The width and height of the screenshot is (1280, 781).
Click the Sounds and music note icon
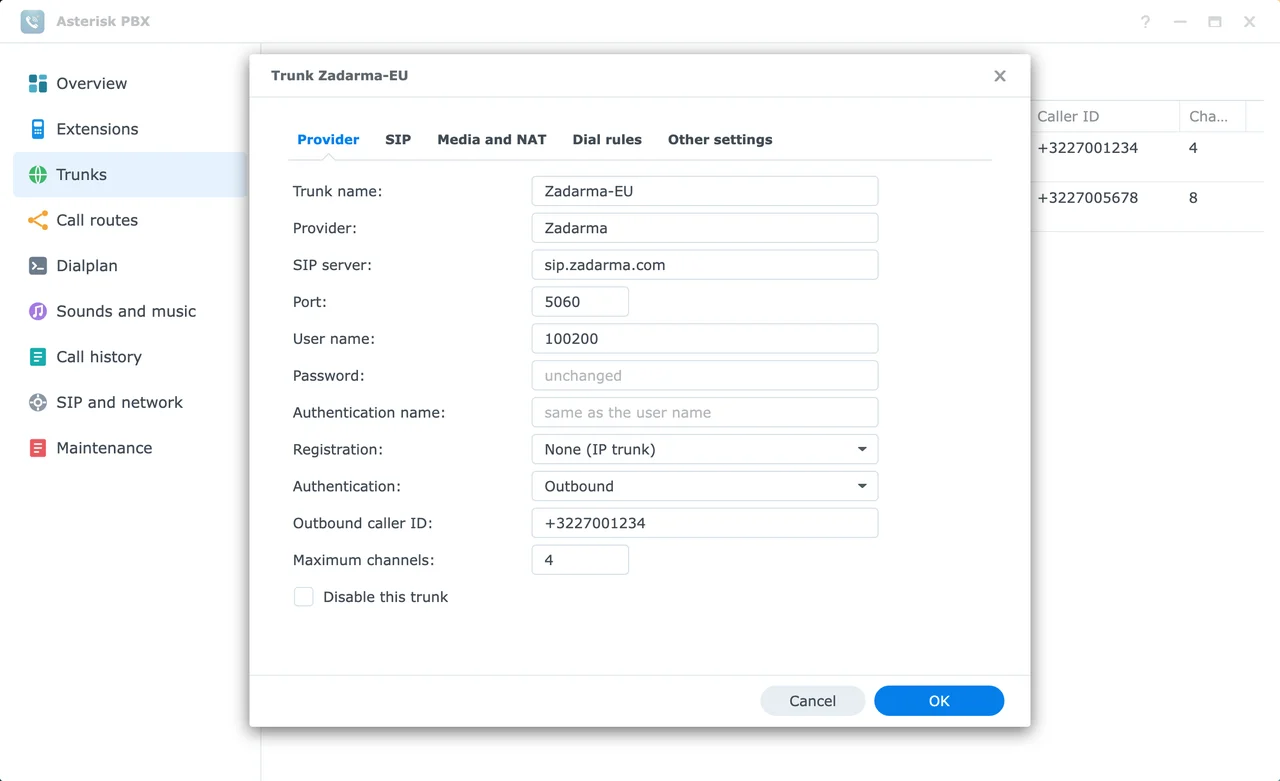click(38, 311)
